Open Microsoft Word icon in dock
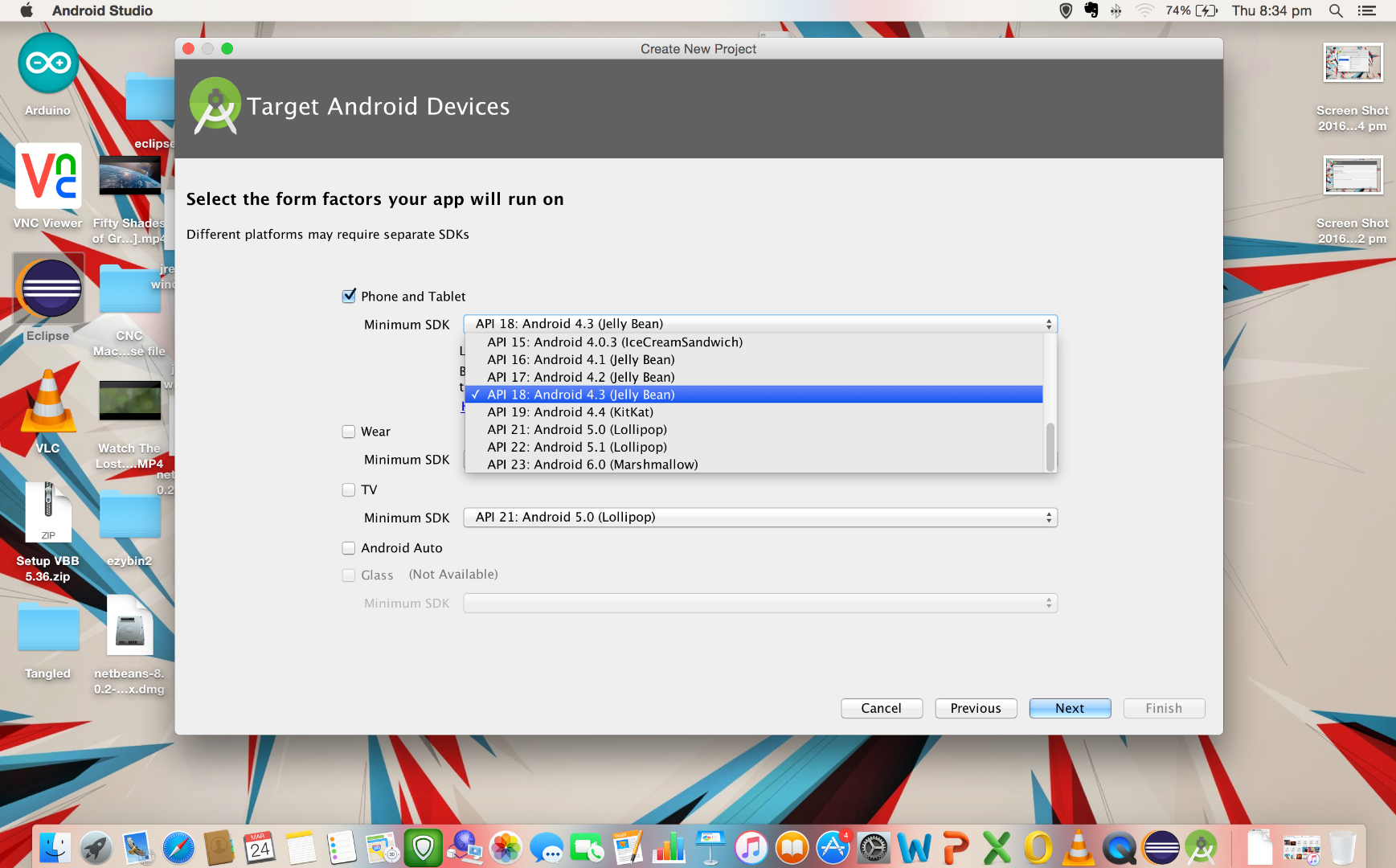Image resolution: width=1396 pixels, height=868 pixels. point(915,848)
